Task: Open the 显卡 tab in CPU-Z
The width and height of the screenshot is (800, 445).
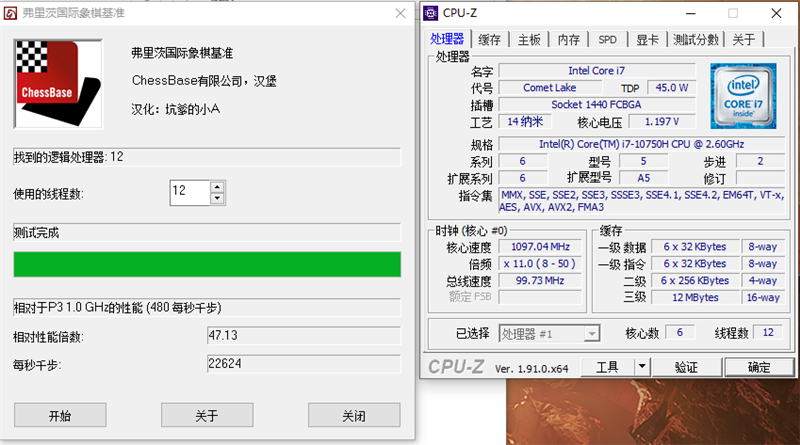Action: pos(647,39)
